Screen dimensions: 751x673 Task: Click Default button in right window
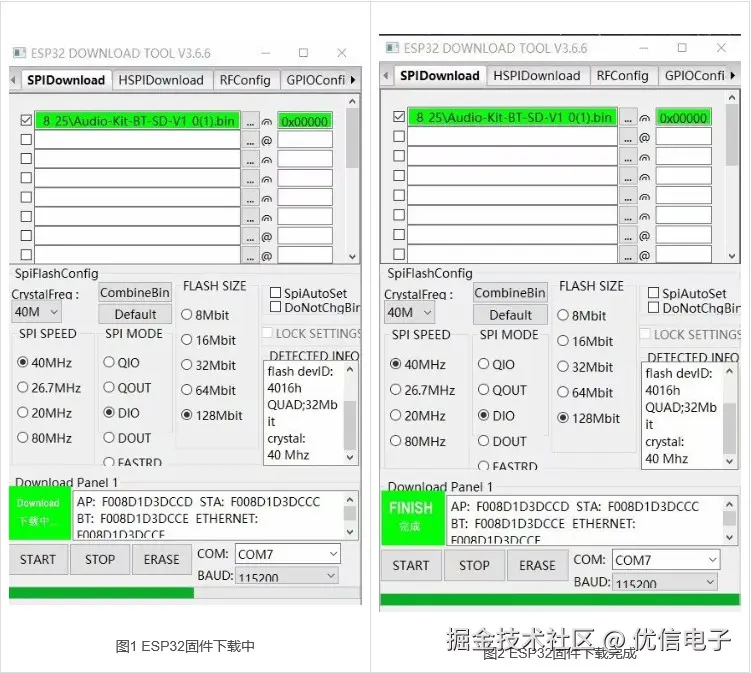(511, 315)
